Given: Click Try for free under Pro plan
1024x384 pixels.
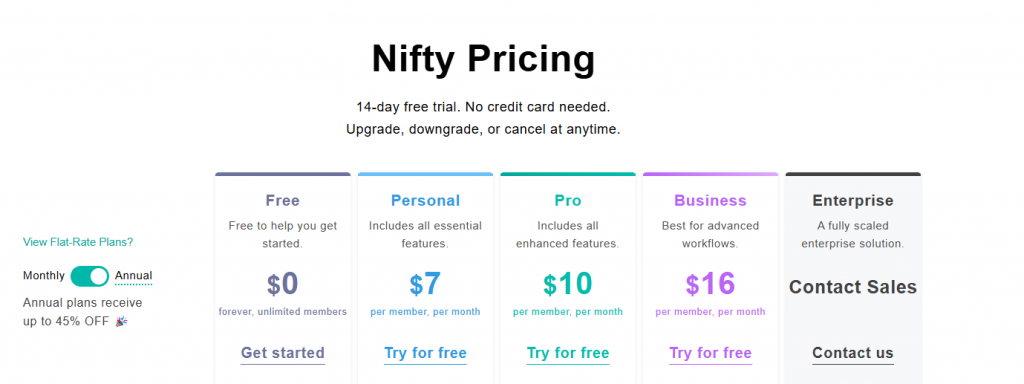Looking at the screenshot, I should [x=568, y=353].
